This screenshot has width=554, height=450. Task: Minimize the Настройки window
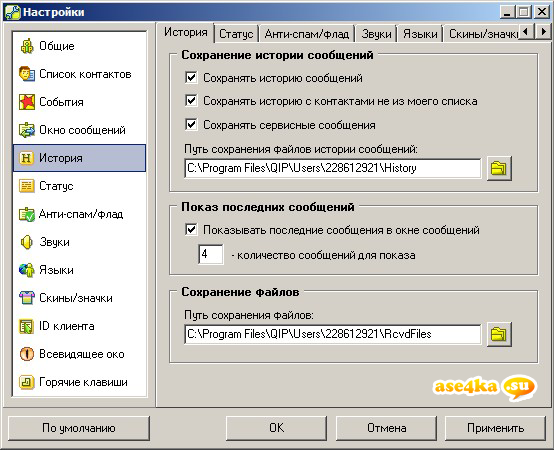pos(508,12)
